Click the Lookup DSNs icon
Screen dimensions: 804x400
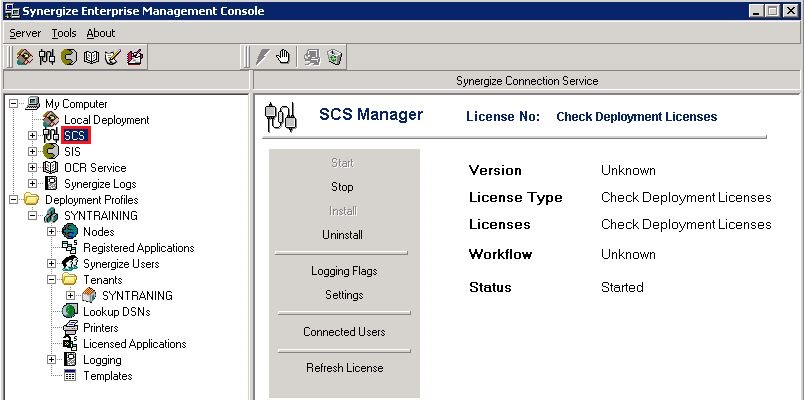[70, 311]
